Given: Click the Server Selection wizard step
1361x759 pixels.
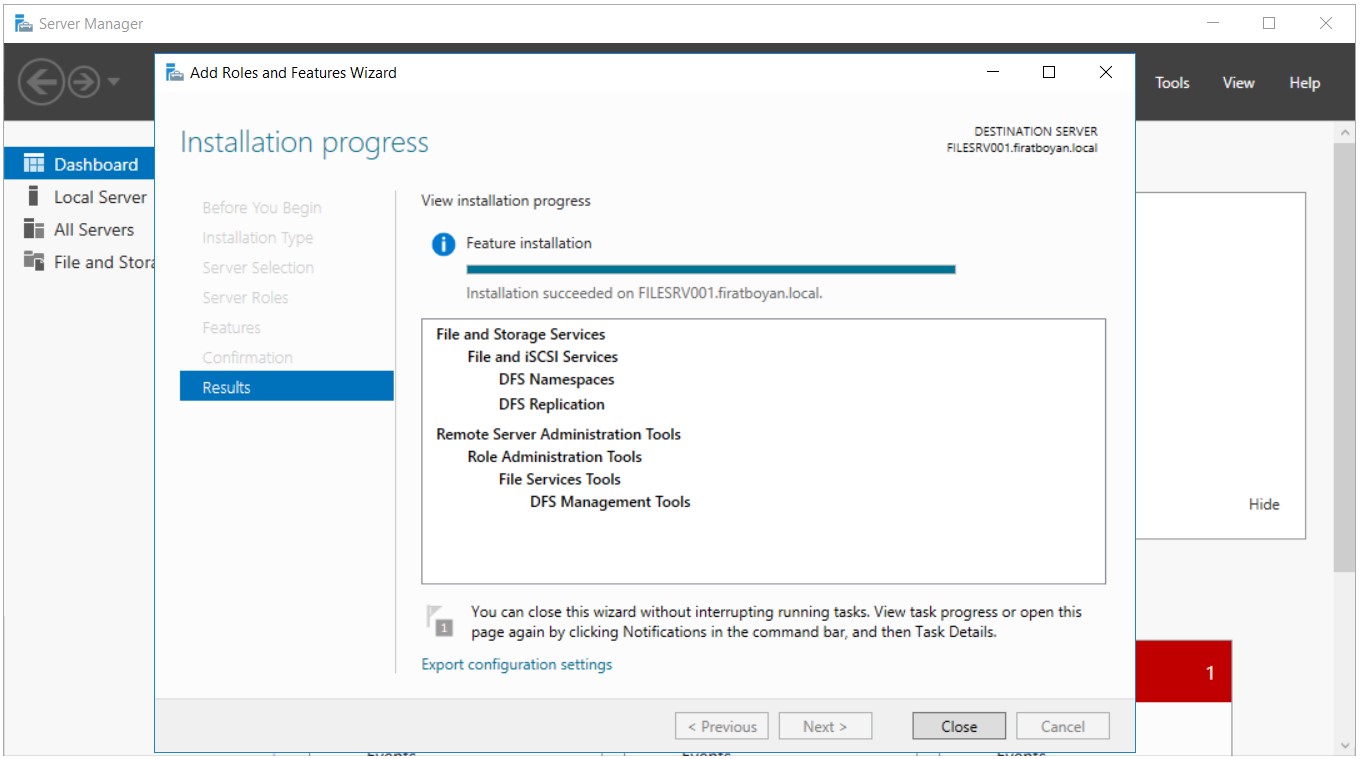Looking at the screenshot, I should click(258, 267).
